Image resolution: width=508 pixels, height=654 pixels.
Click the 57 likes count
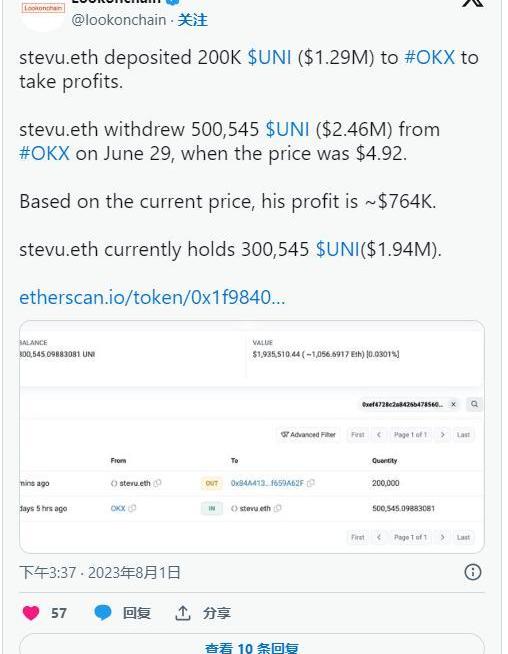click(x=59, y=613)
